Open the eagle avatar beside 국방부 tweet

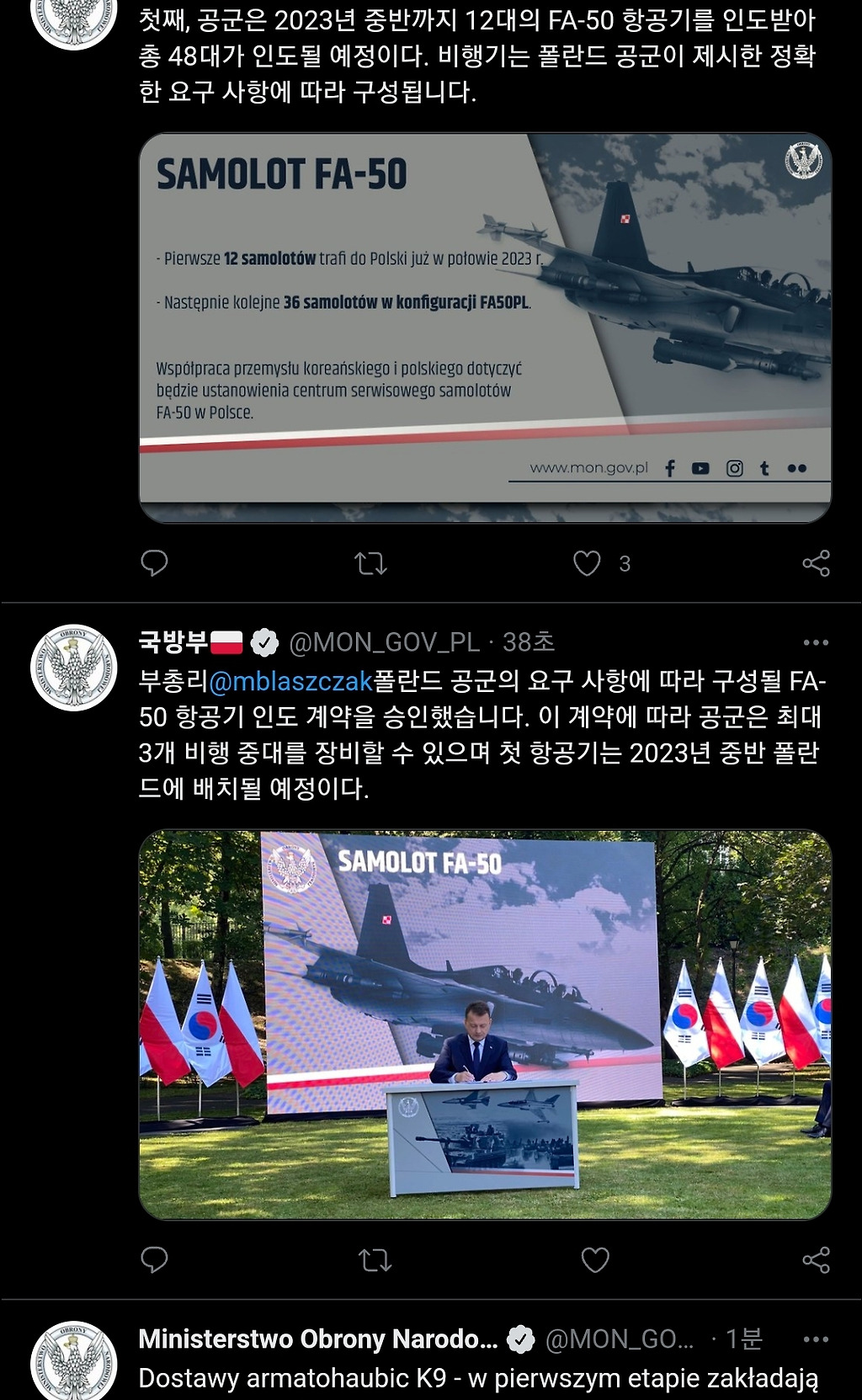74,668
